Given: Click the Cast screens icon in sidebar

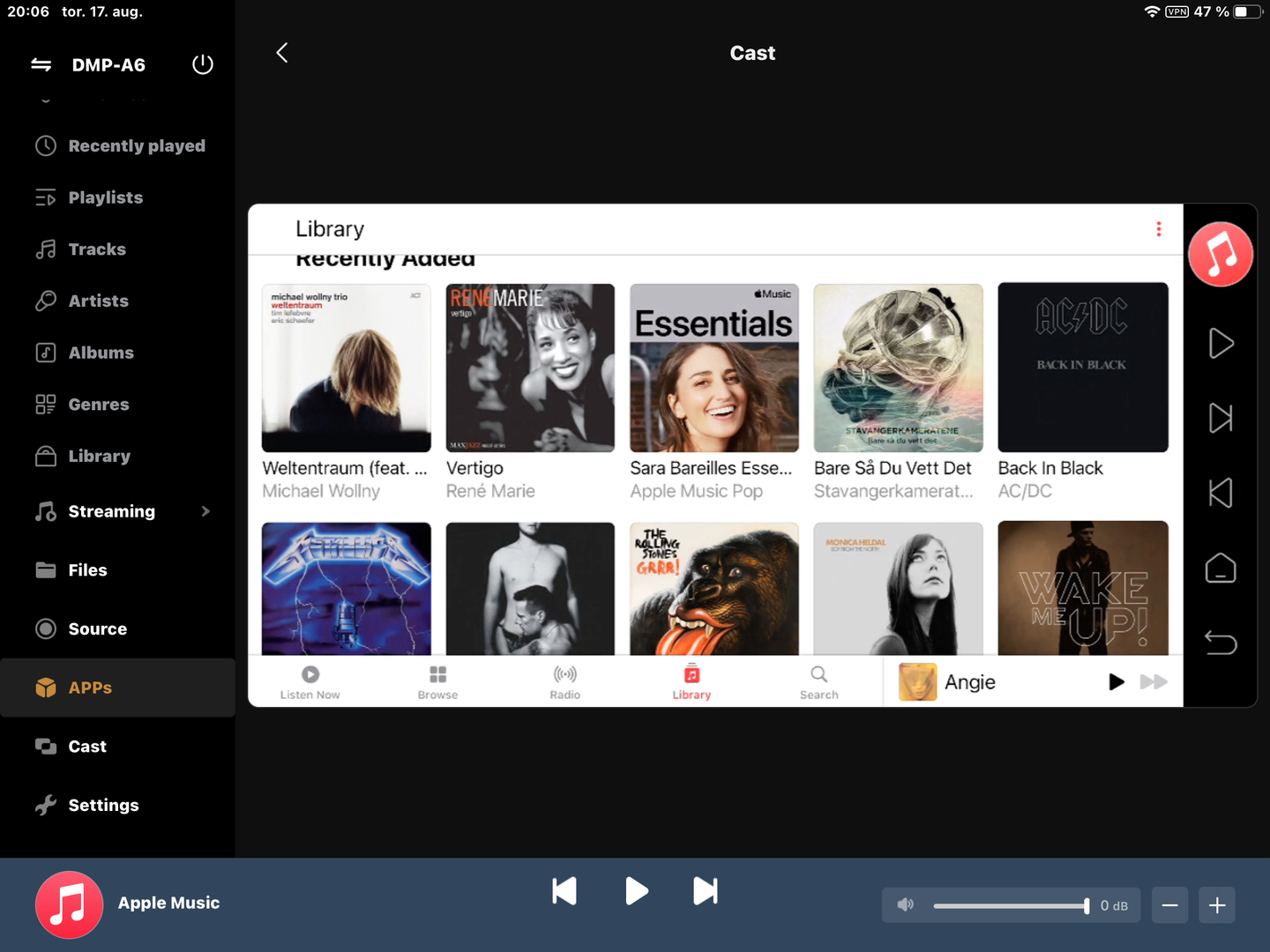Looking at the screenshot, I should 46,747.
